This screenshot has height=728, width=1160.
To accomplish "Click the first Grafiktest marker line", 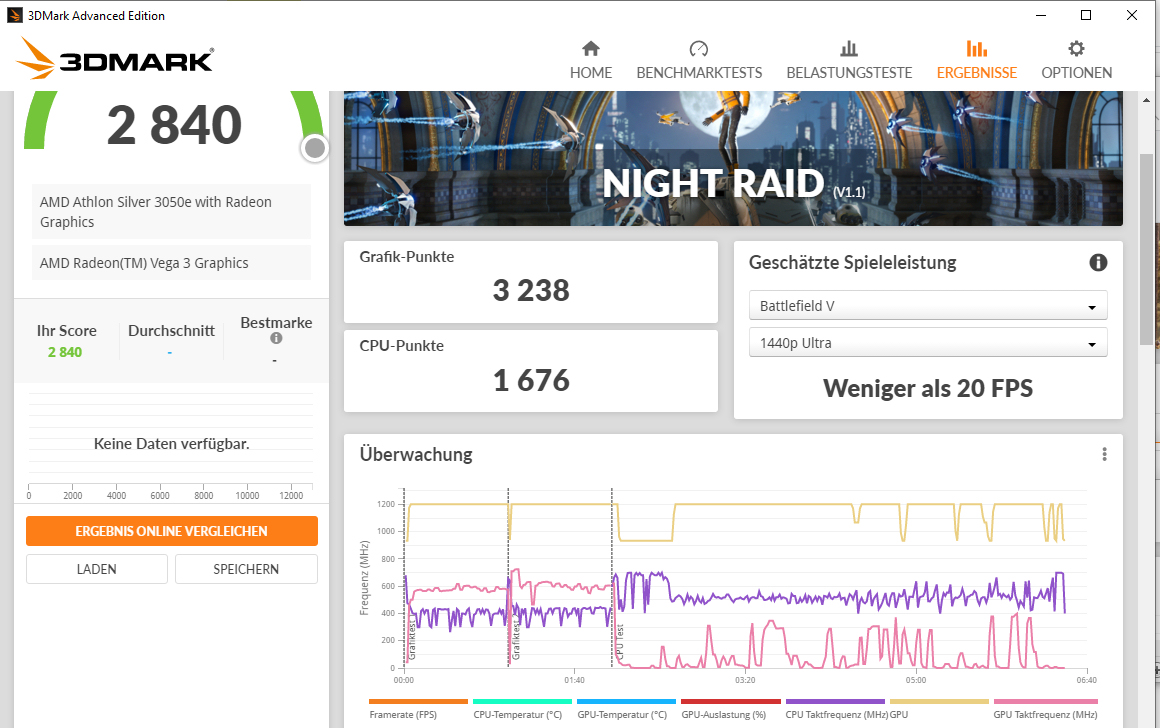I will point(404,577).
